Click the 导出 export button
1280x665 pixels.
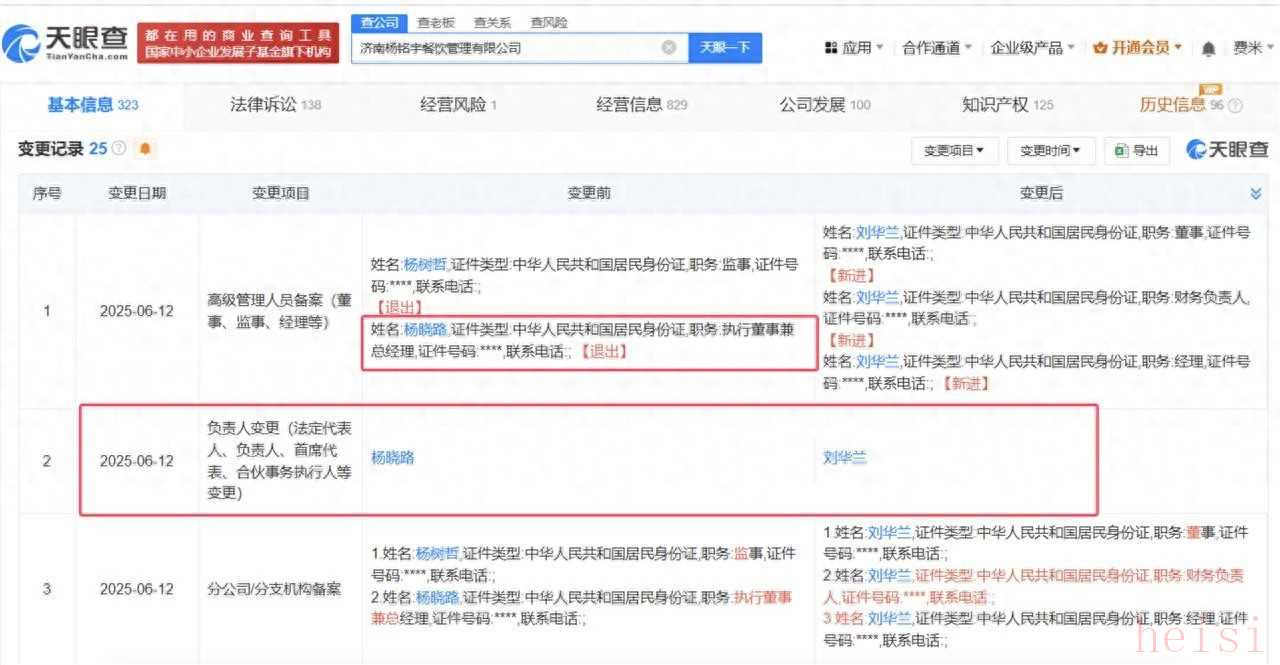click(1137, 150)
